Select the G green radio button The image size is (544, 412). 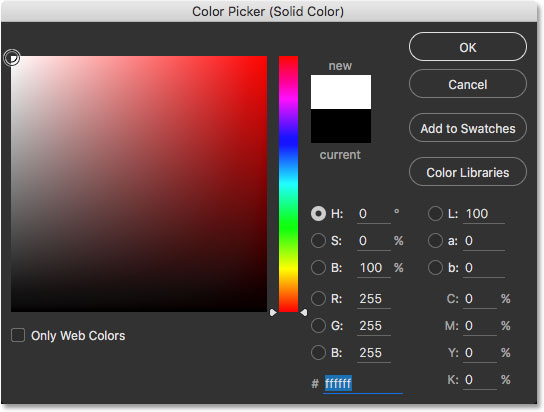pos(318,326)
